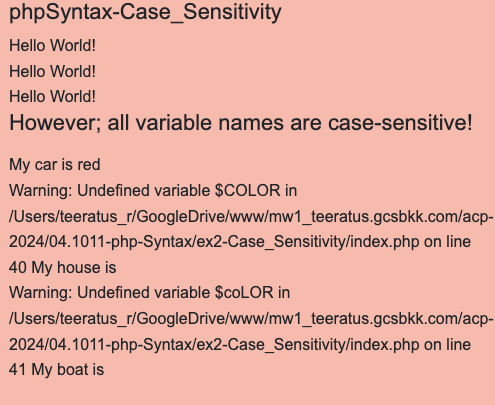Click the word "red" in car sentence

[89, 165]
